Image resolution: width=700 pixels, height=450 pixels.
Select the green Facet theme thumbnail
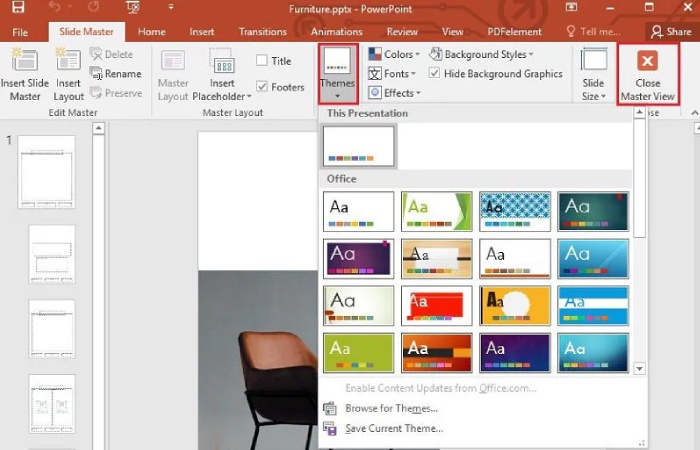(x=437, y=211)
